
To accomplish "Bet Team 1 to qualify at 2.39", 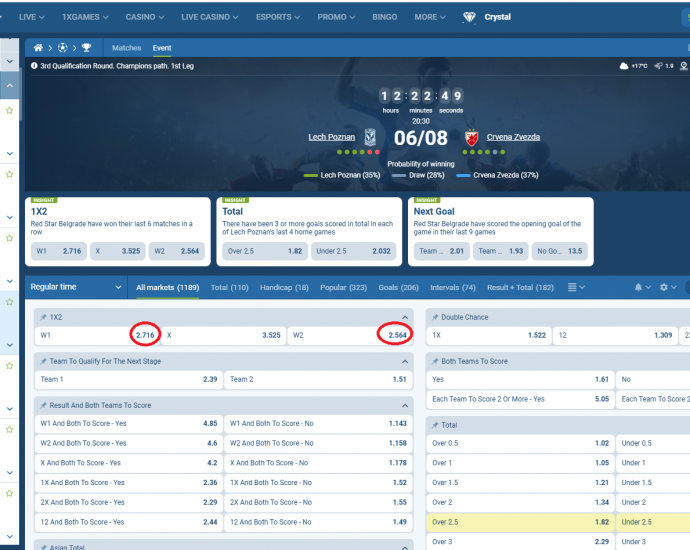I will pyautogui.click(x=129, y=379).
